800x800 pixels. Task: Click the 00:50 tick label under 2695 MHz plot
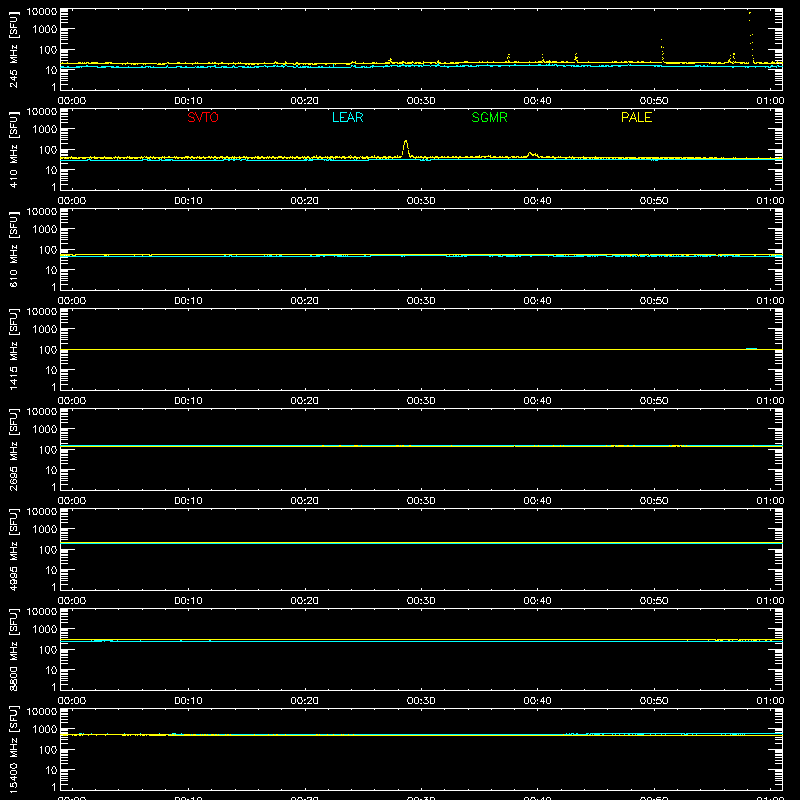point(654,501)
